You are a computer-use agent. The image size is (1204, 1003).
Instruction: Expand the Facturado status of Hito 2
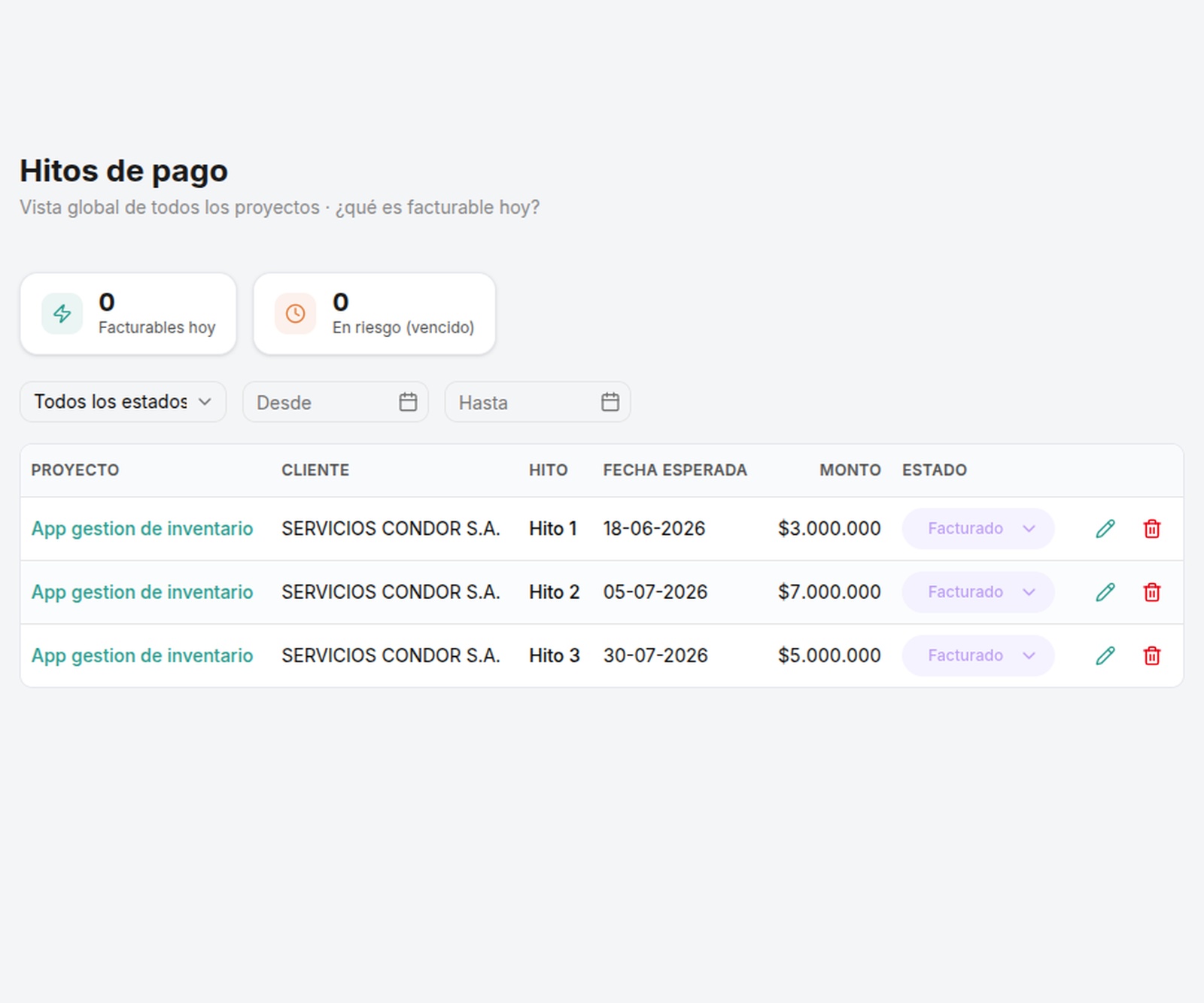[x=977, y=592]
